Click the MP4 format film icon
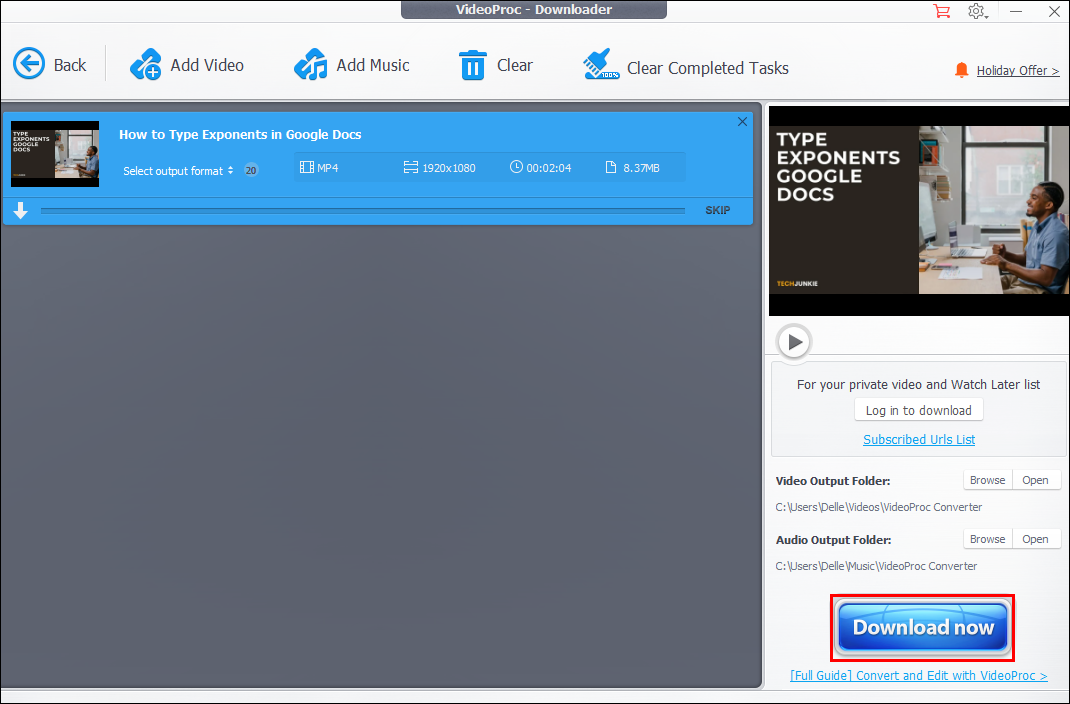Screen dimensions: 1070x704 tap(307, 167)
